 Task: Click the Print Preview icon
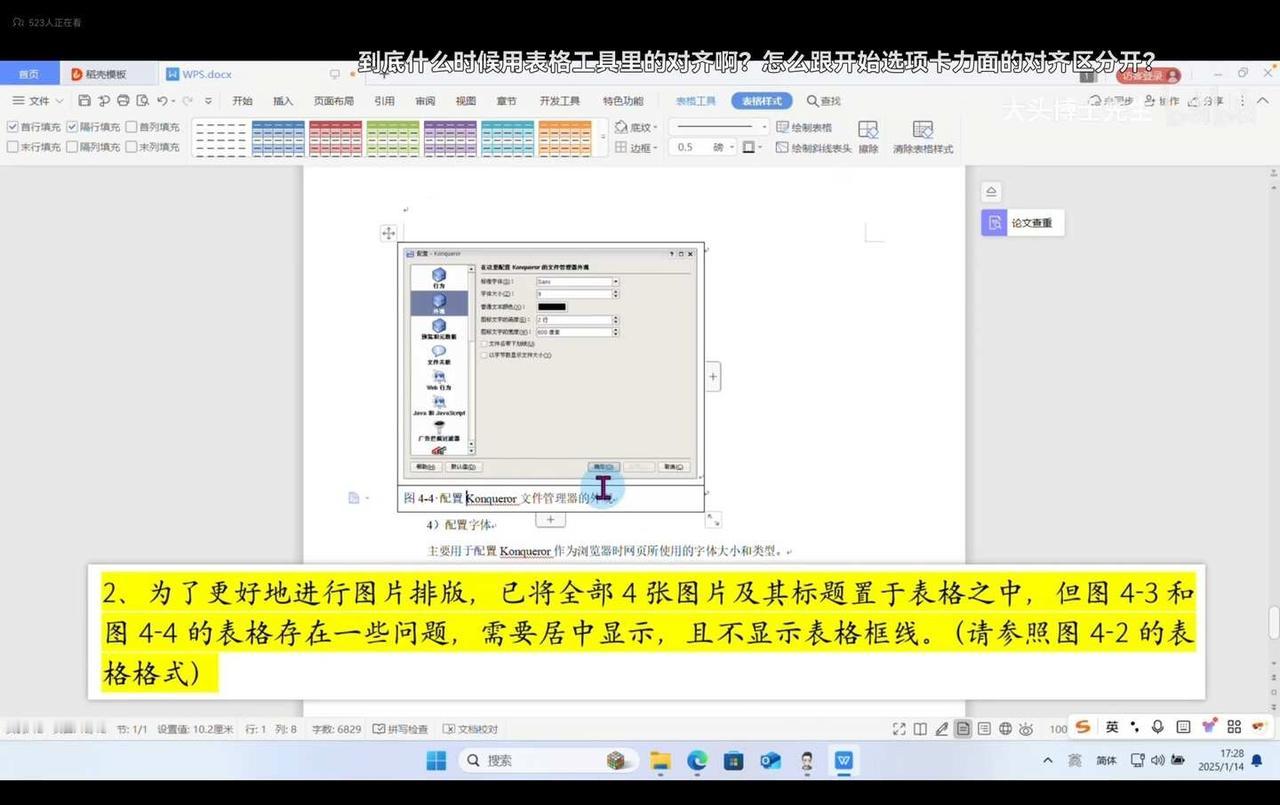pos(142,101)
